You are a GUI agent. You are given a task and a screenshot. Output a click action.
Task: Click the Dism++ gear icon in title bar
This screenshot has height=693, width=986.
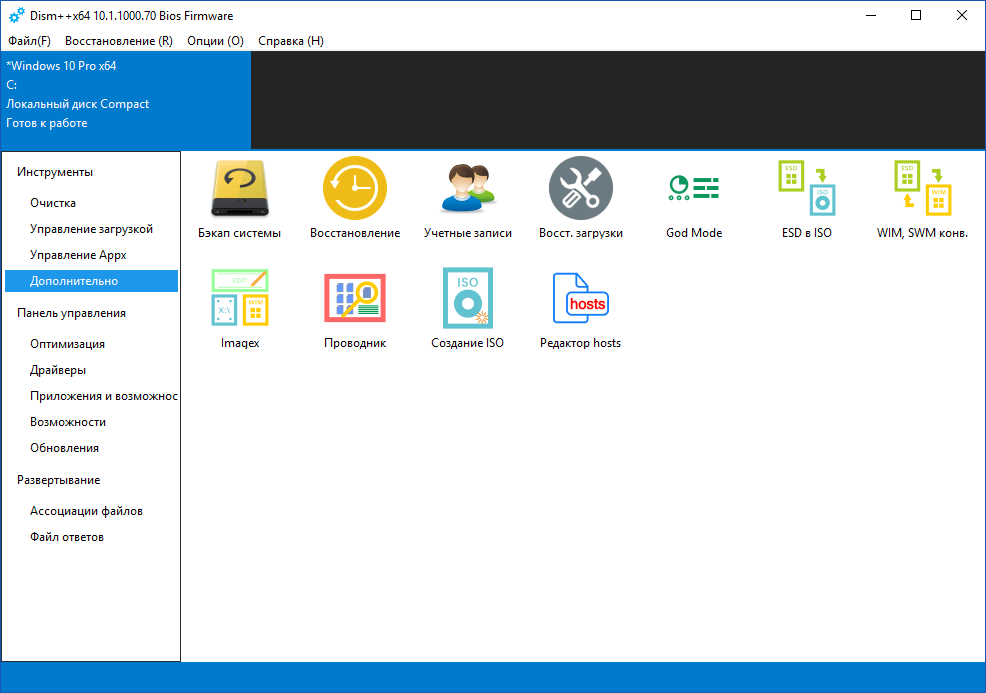pos(17,15)
